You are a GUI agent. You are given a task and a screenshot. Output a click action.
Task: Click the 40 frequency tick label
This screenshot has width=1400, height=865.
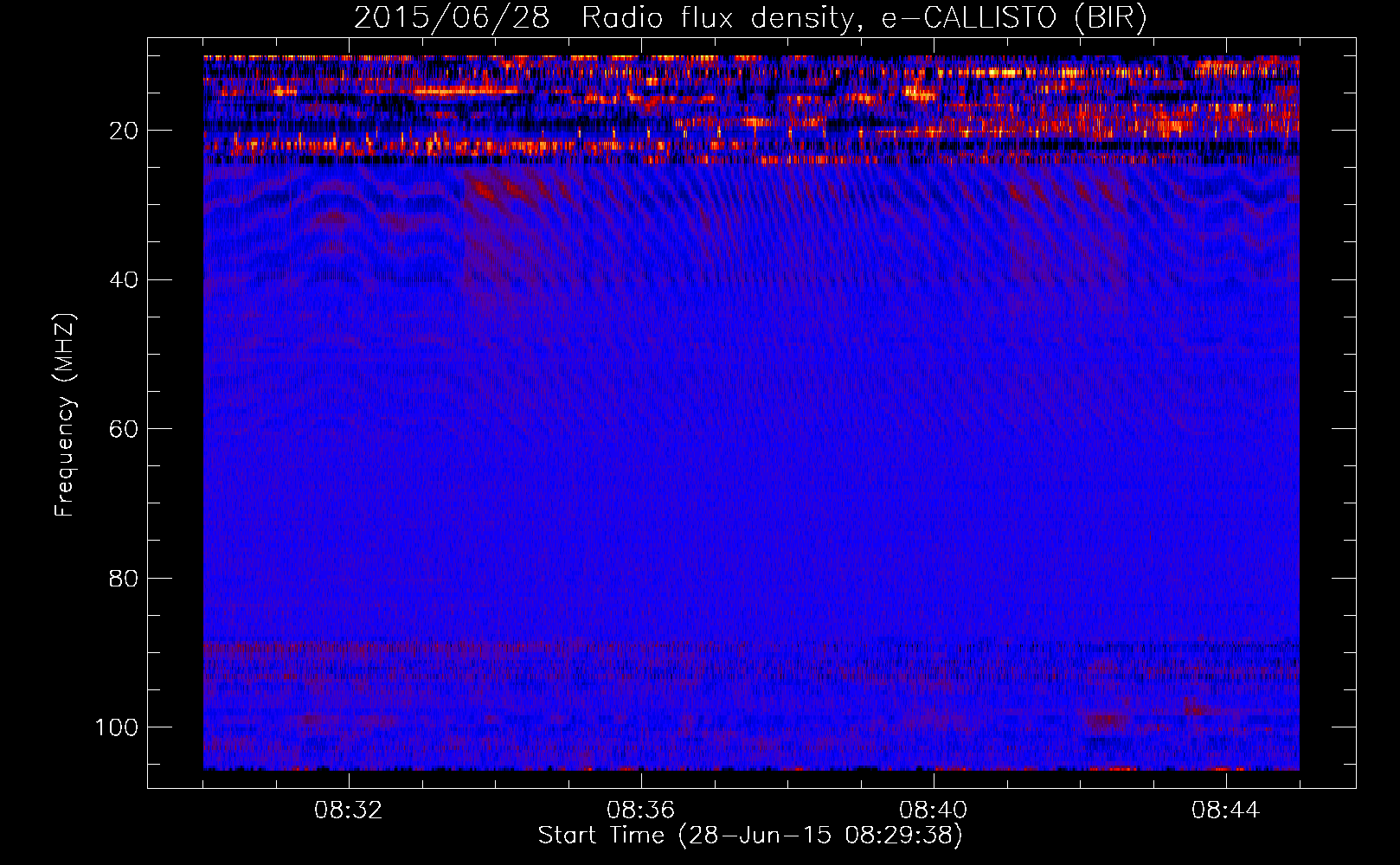[x=125, y=280]
